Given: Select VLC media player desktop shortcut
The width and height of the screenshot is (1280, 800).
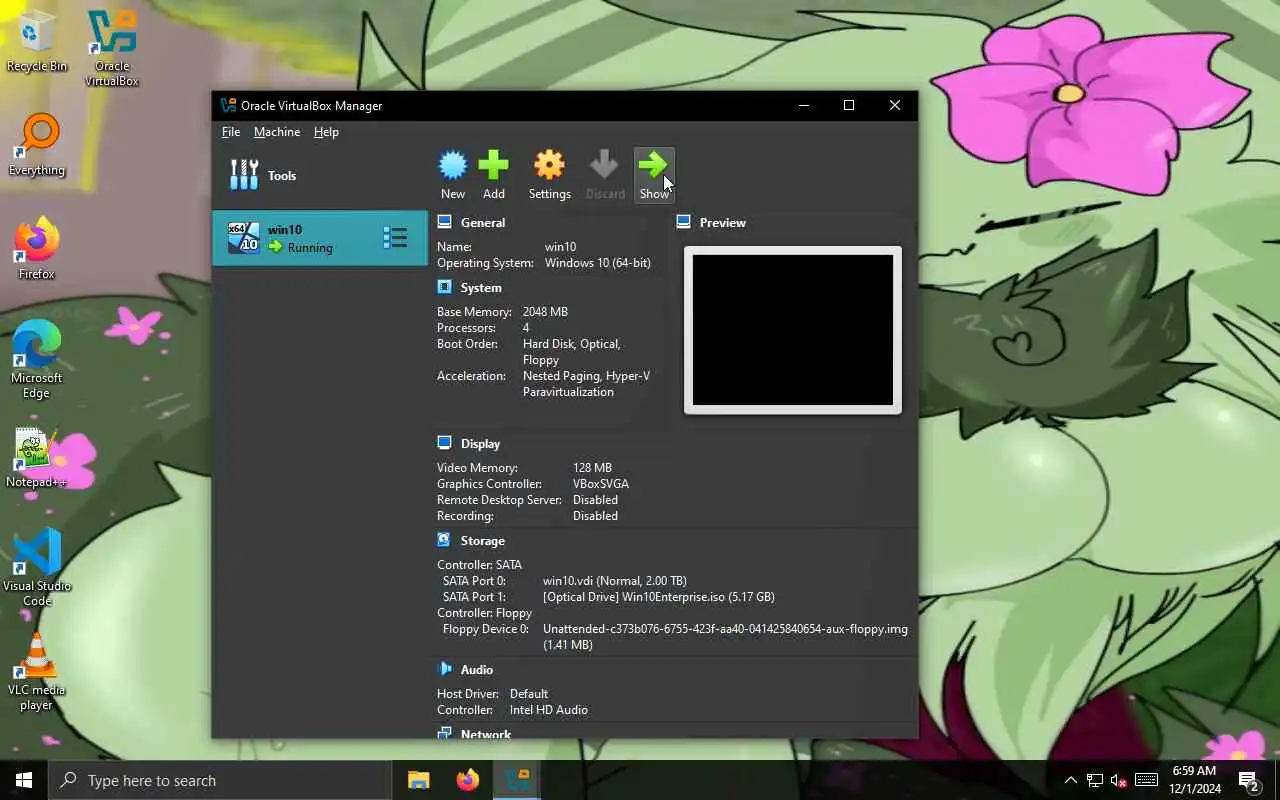Looking at the screenshot, I should 37,672.
